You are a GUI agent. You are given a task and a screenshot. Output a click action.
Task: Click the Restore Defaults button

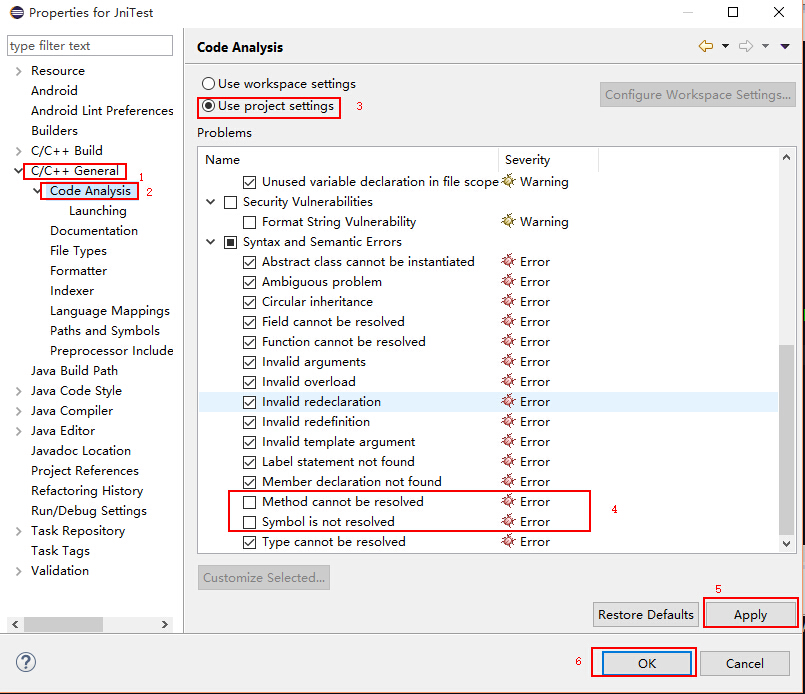pyautogui.click(x=645, y=614)
